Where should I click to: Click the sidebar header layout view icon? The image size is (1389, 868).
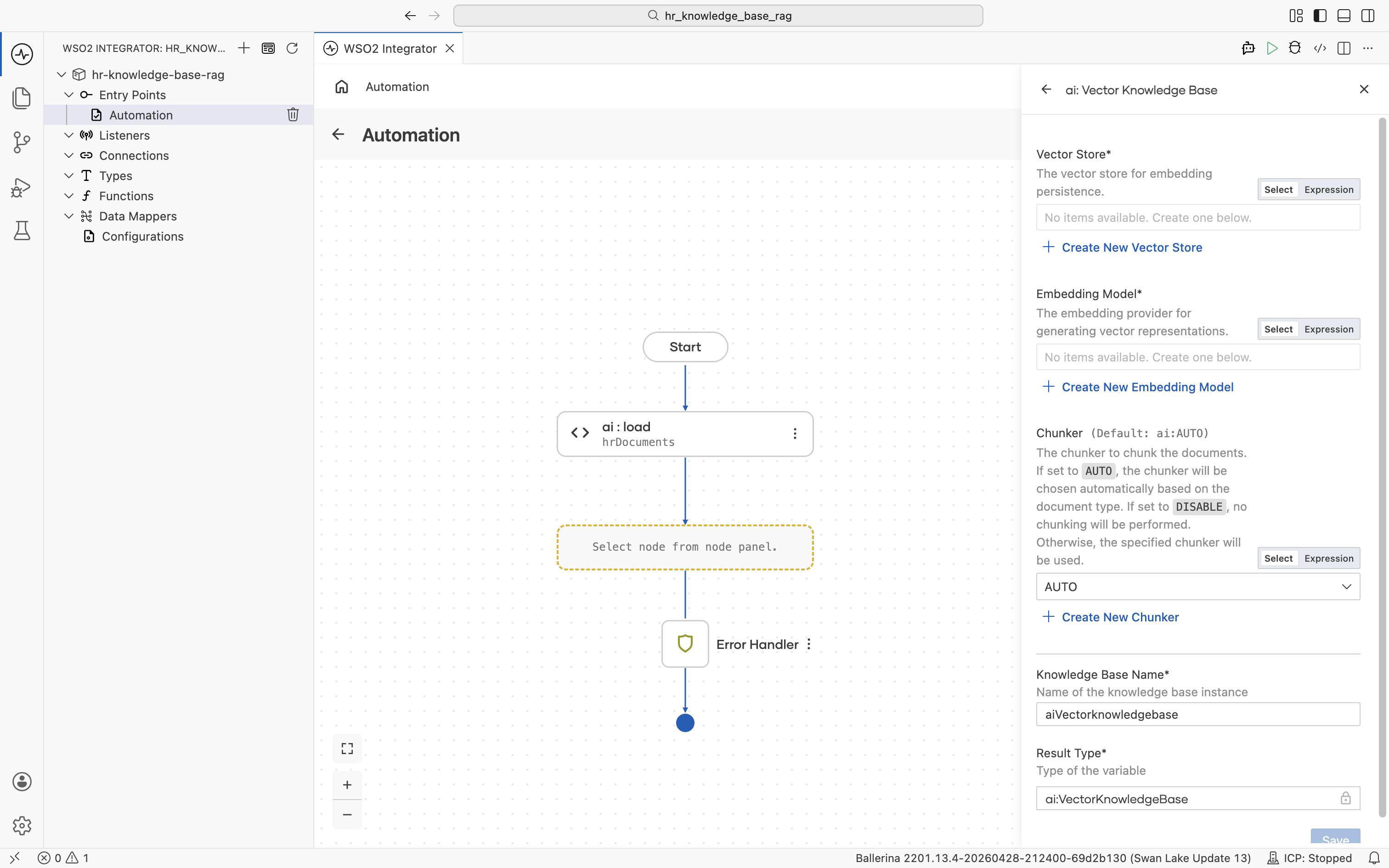pyautogui.click(x=268, y=48)
